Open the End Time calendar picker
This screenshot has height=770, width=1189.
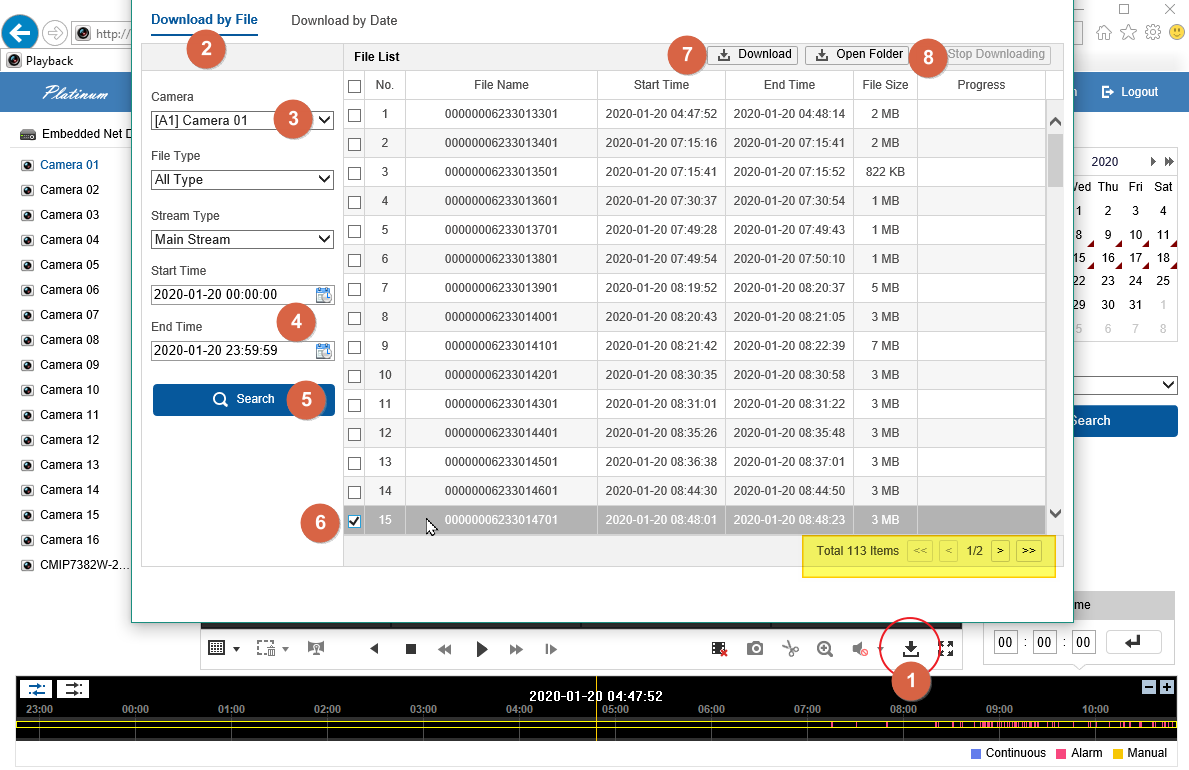click(323, 351)
